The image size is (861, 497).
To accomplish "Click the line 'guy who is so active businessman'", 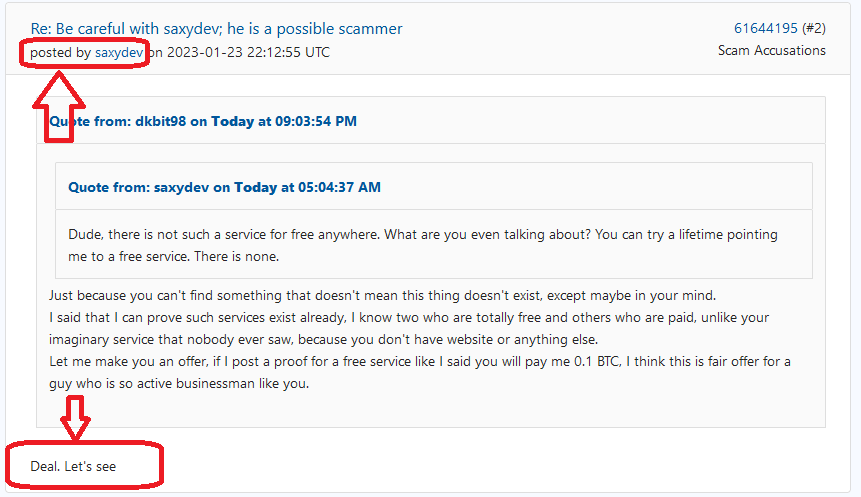I will (x=179, y=383).
